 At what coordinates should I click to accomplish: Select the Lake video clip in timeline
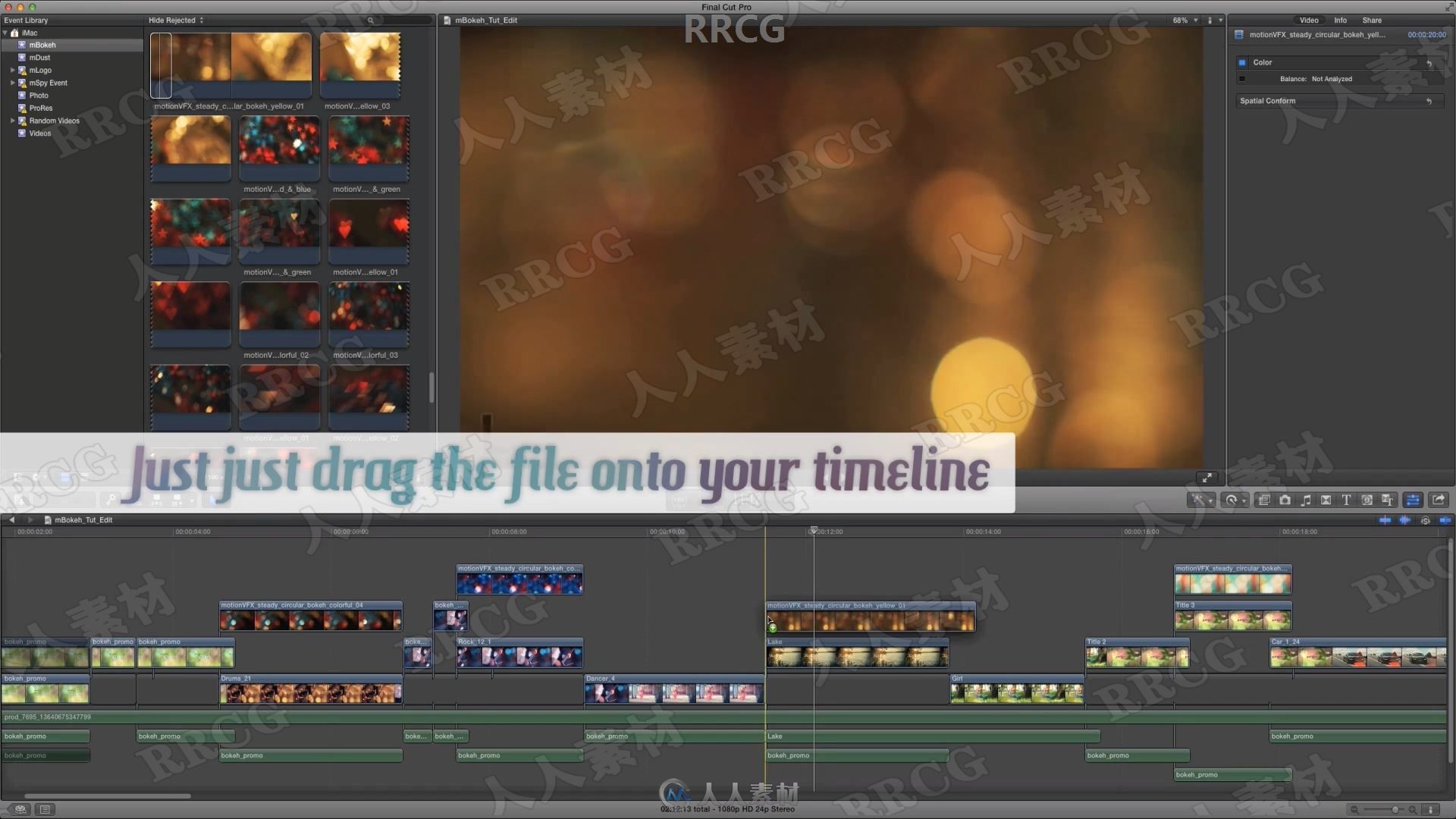pos(858,653)
